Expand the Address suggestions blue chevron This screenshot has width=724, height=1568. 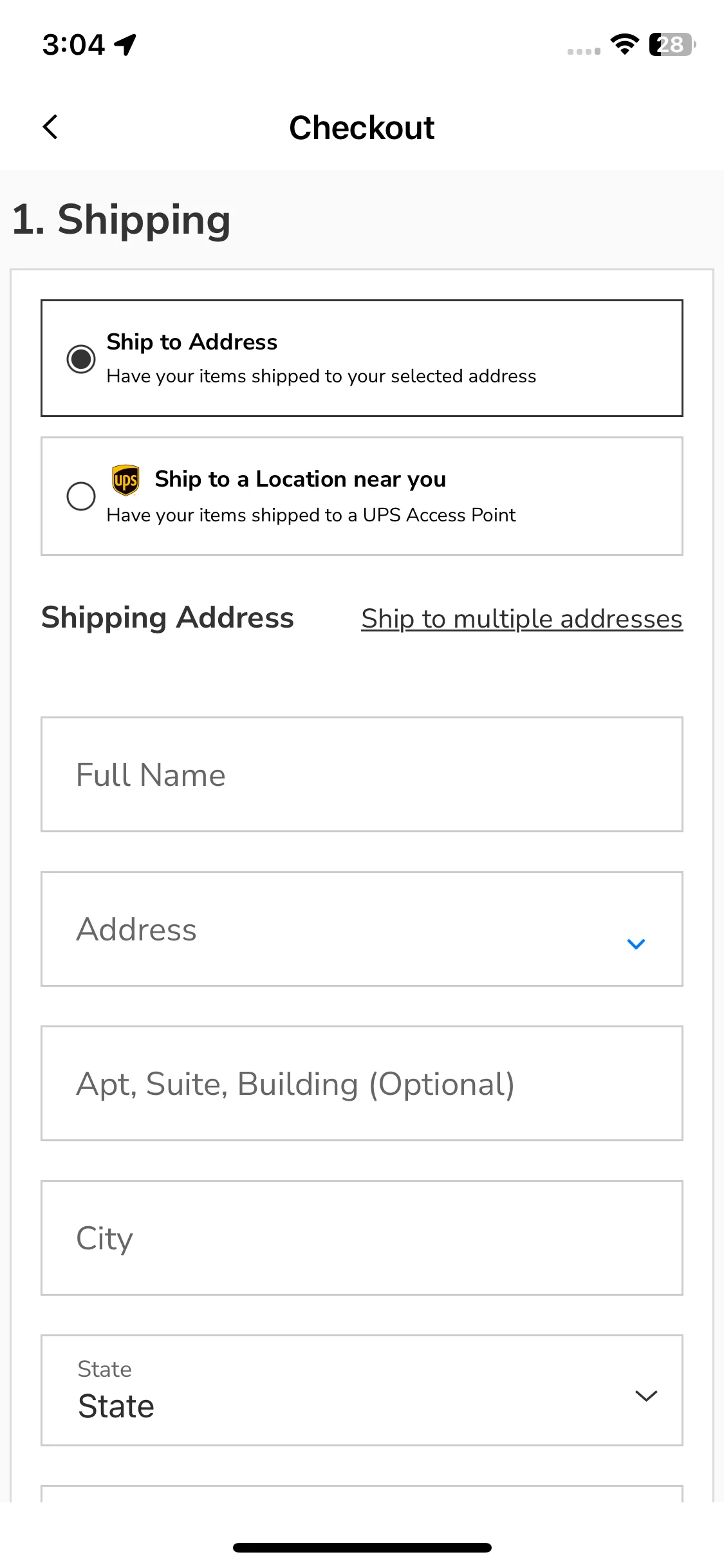click(636, 944)
